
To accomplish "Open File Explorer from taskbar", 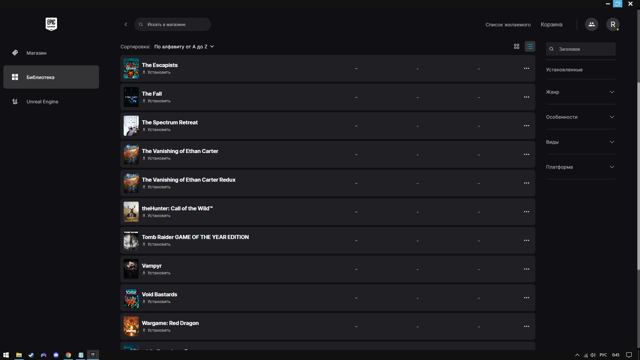I will [19, 355].
